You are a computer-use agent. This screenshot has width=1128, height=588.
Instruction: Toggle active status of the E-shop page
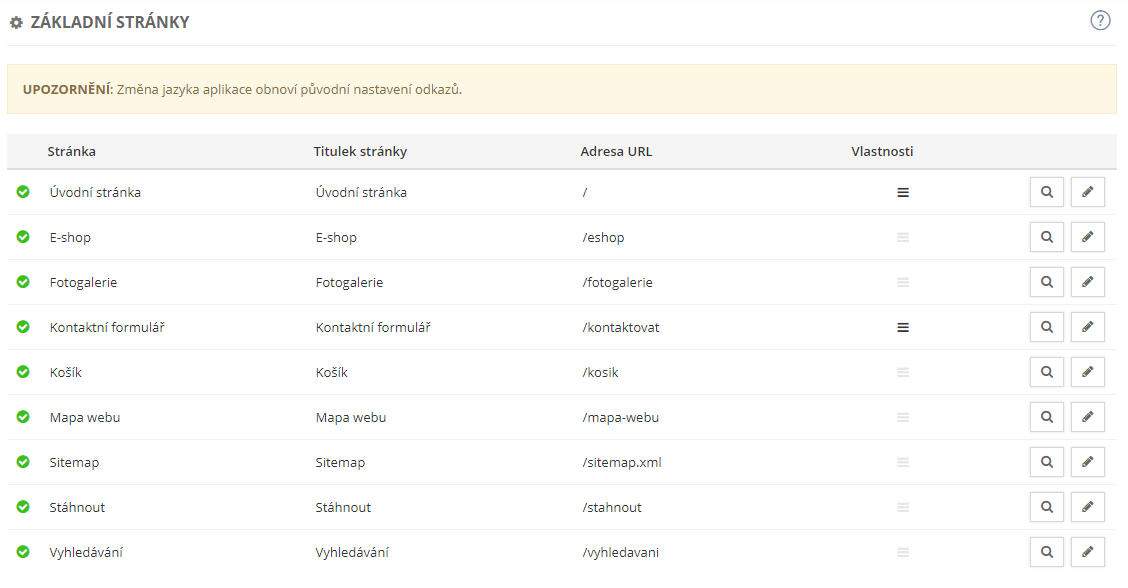pos(23,237)
